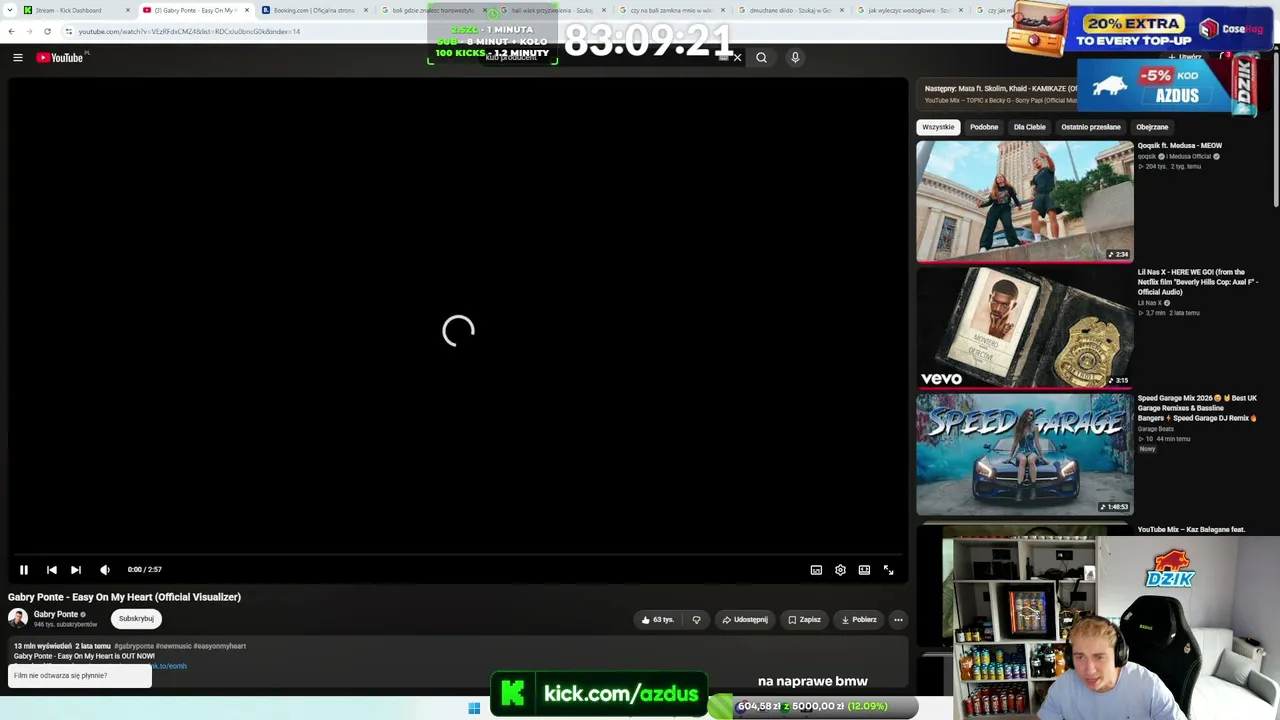Switch to the 'dmuchane dildo' Google tab
This screenshot has width=1280, height=720.
(790, 11)
